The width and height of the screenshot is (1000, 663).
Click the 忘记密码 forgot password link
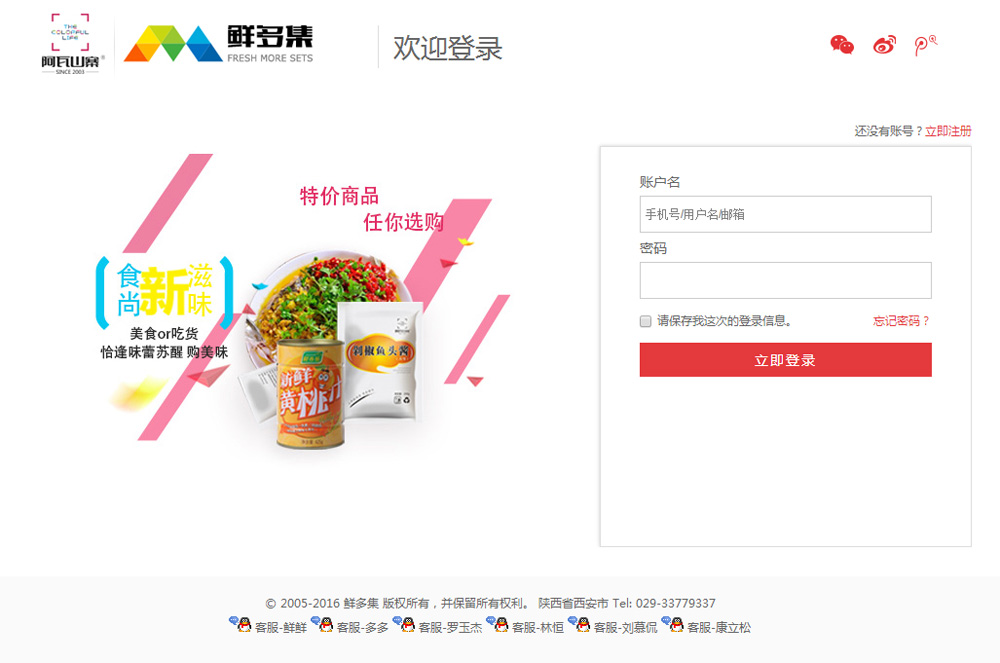click(901, 321)
